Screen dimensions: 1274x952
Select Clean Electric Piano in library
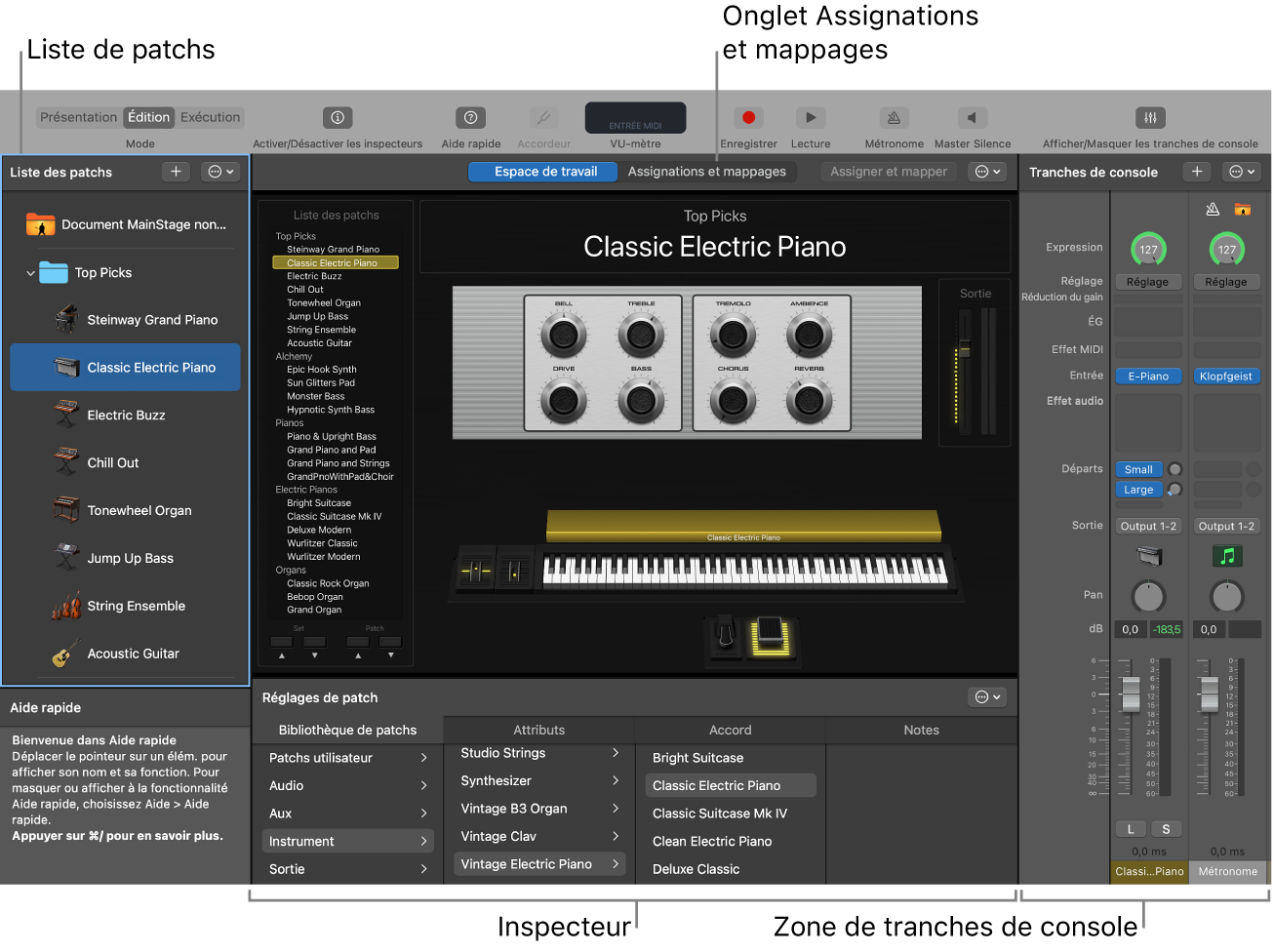712,841
